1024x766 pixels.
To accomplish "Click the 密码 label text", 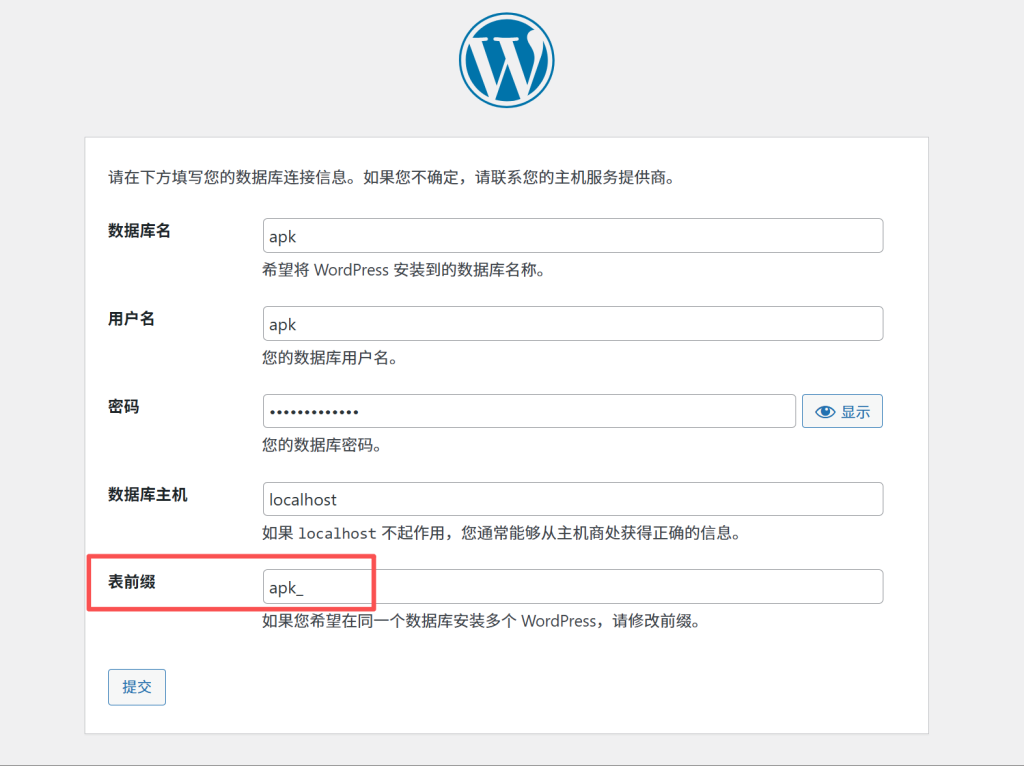I will click(x=123, y=407).
